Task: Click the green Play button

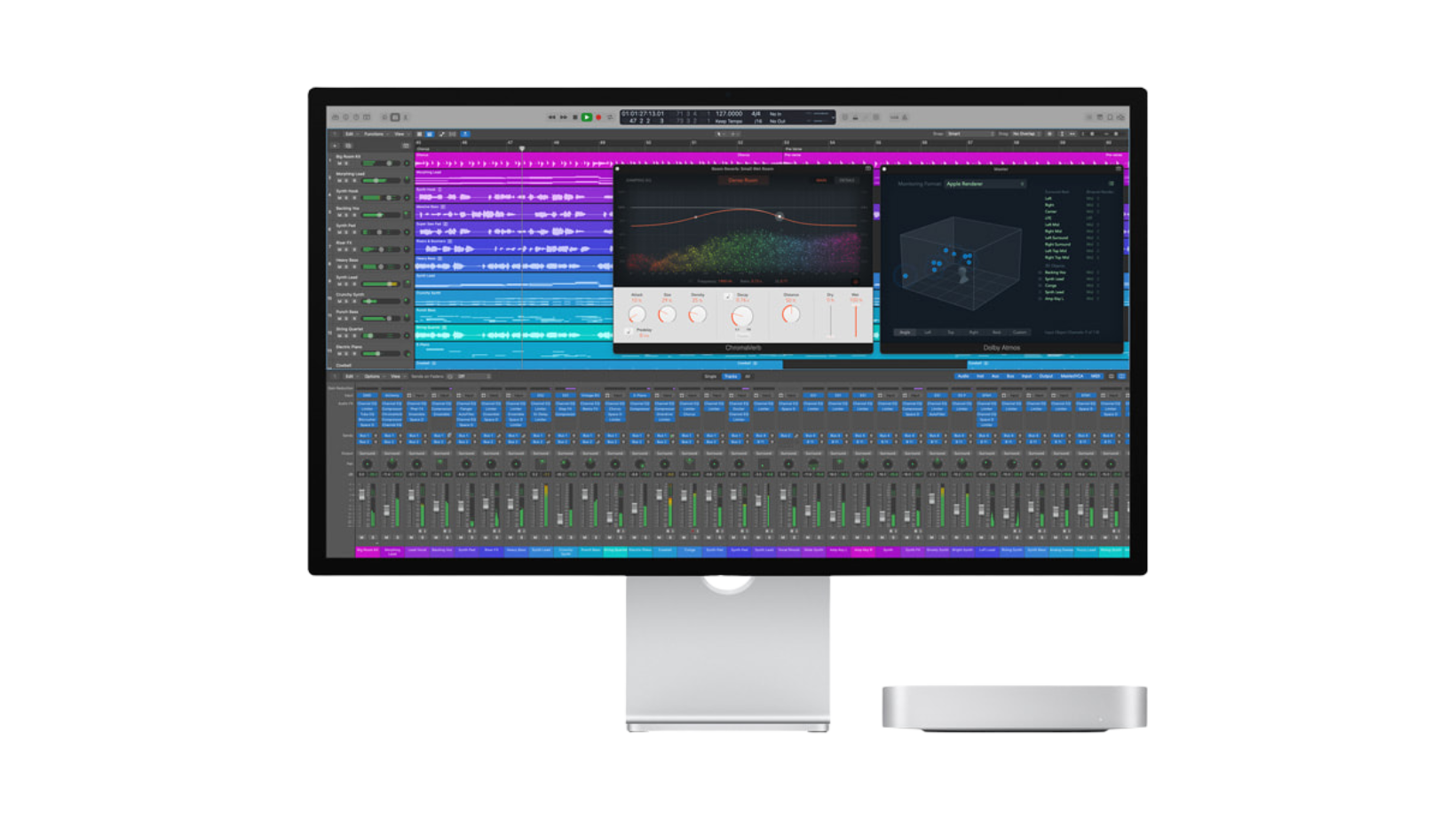Action: (587, 117)
